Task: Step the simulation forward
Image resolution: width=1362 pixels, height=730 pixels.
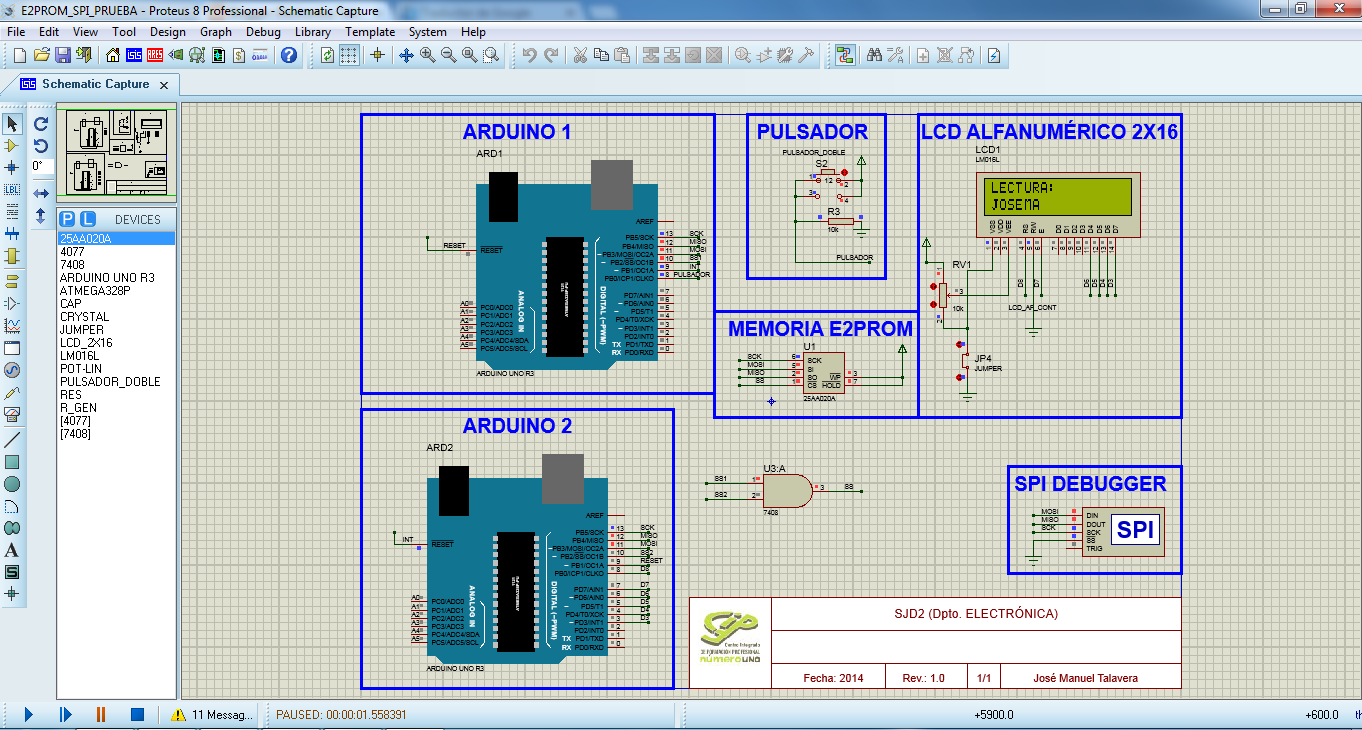Action: pyautogui.click(x=65, y=714)
